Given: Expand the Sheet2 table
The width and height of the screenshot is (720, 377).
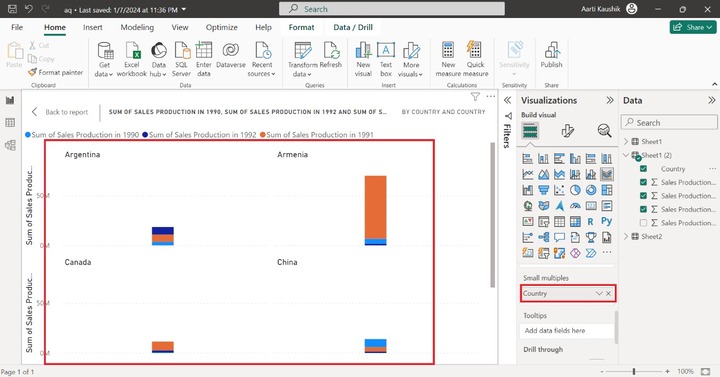Looking at the screenshot, I should coord(626,236).
